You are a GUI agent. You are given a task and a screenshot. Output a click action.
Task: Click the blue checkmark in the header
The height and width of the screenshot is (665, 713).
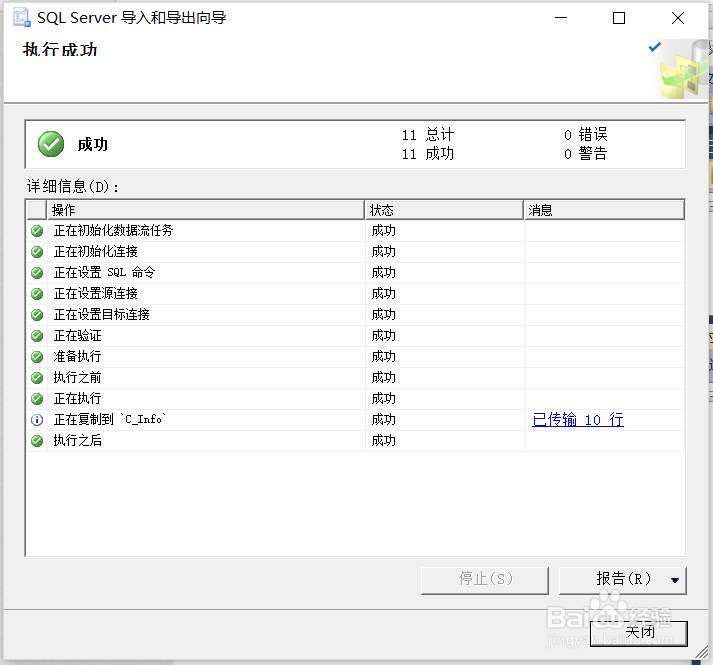[x=654, y=47]
